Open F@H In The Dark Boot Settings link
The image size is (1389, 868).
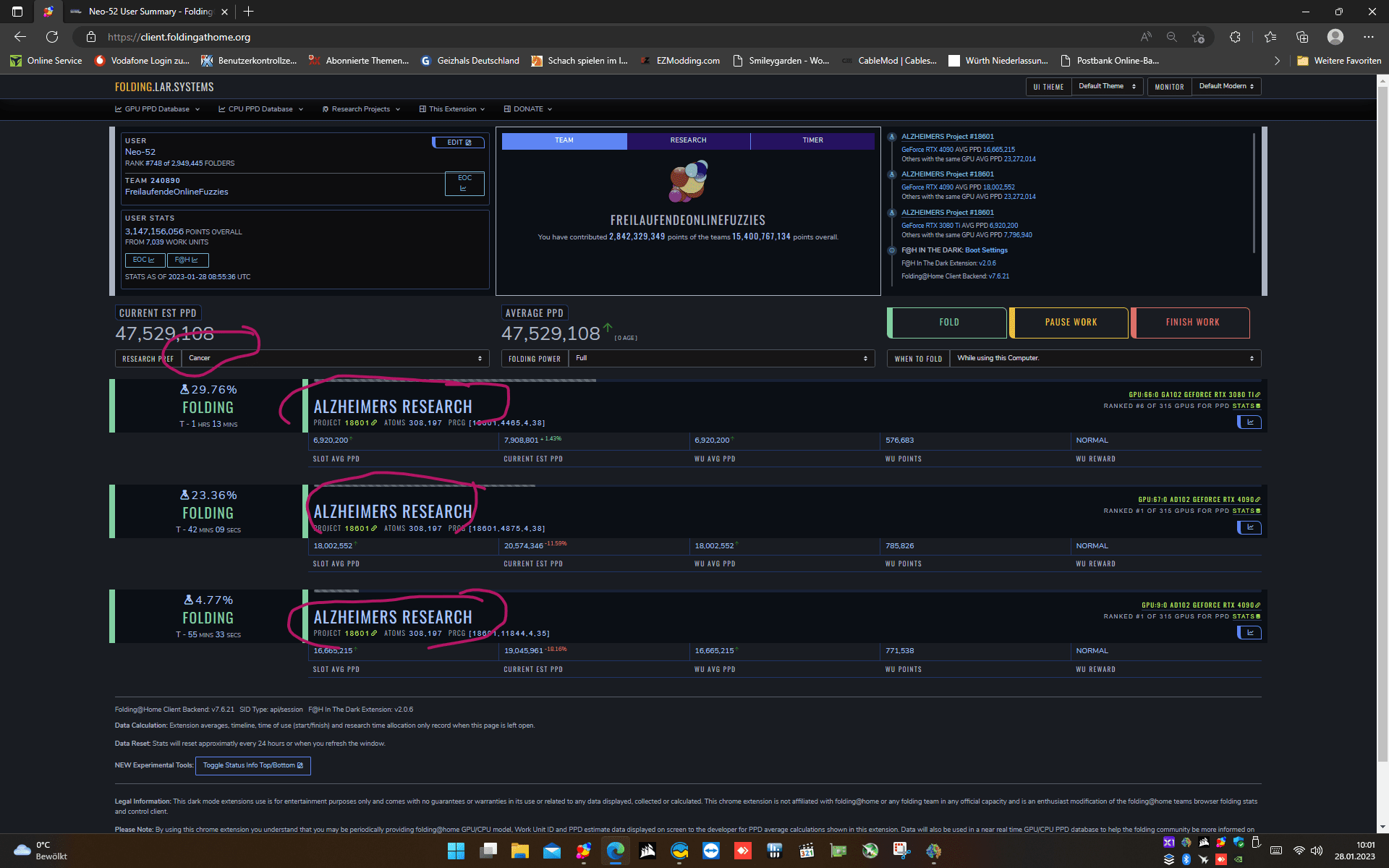[986, 250]
